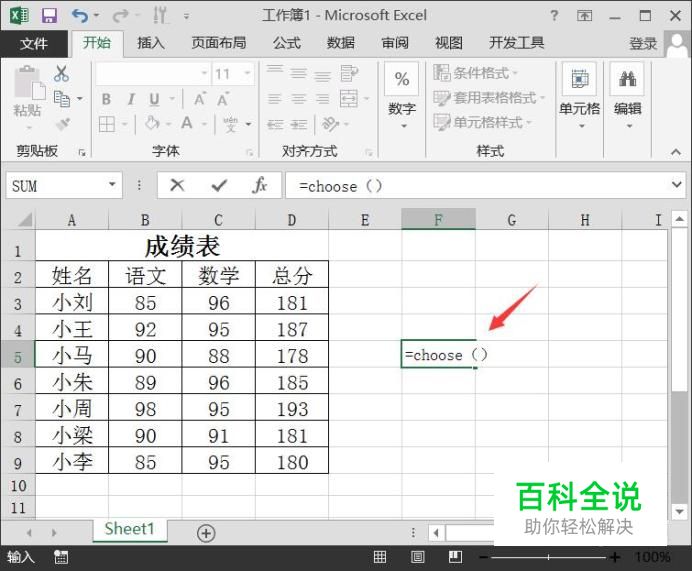This screenshot has width=692, height=571.
Task: Click Increase Indent icon
Action: coord(299,124)
